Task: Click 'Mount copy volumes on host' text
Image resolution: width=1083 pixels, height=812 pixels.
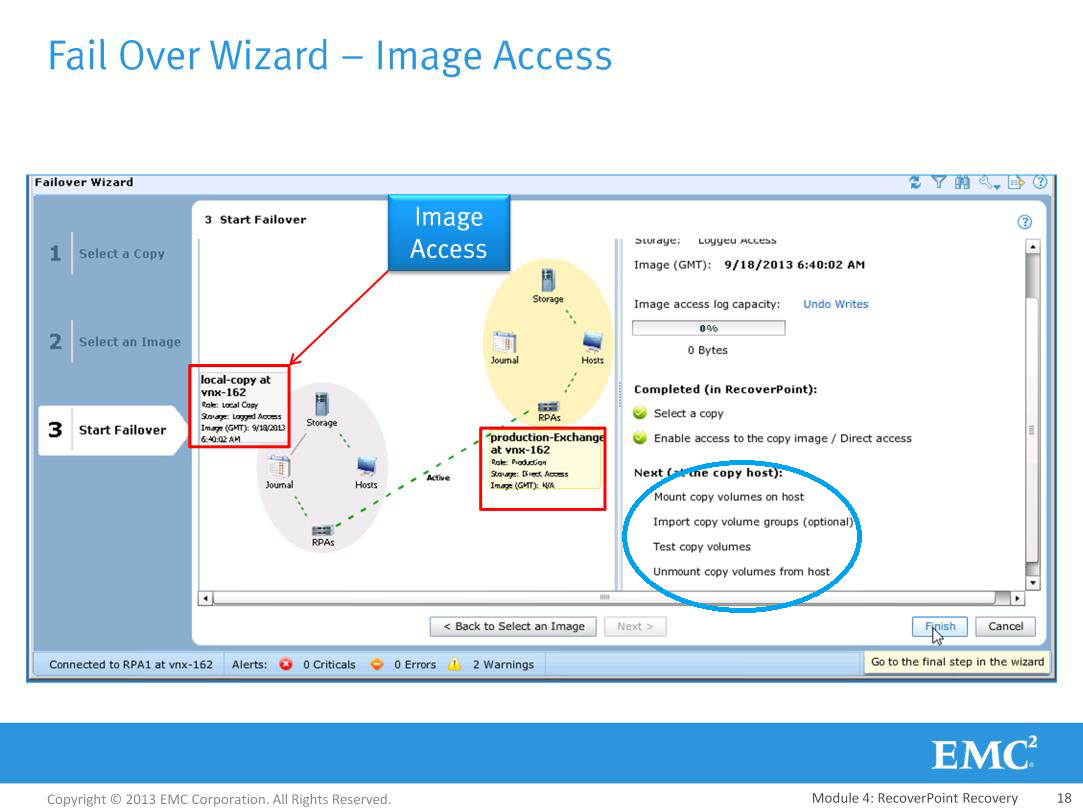Action: (729, 496)
